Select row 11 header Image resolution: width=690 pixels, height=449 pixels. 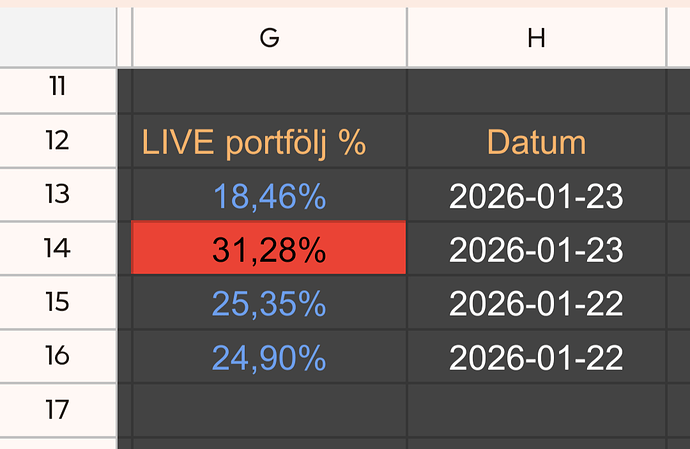tap(58, 90)
